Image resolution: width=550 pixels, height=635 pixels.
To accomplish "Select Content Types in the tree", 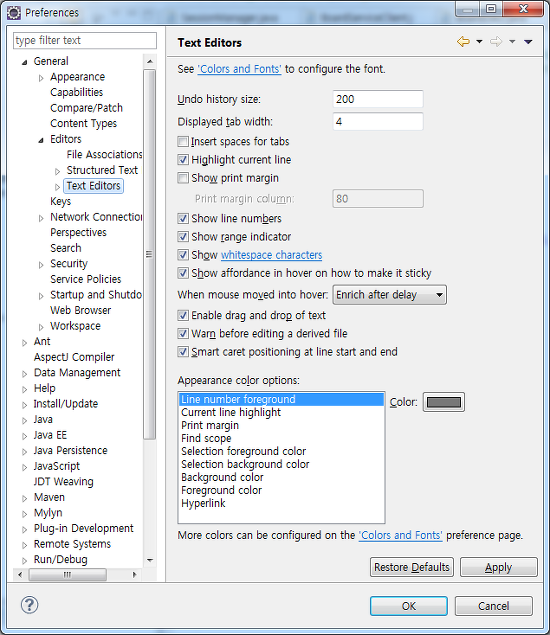I will (83, 124).
